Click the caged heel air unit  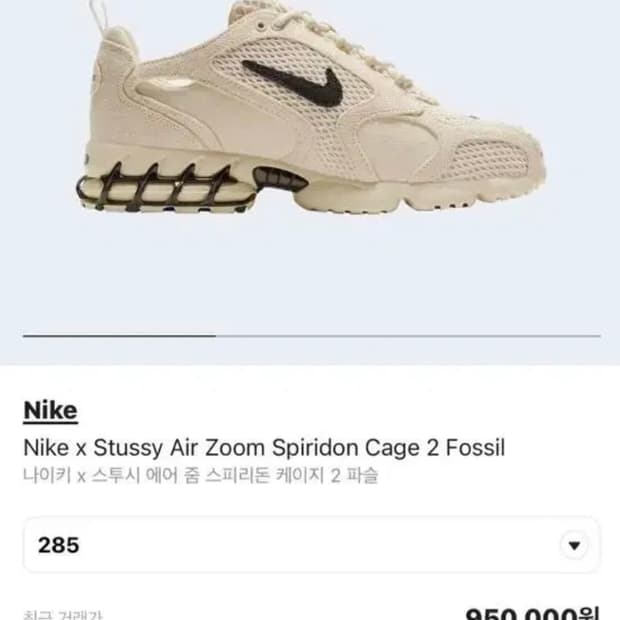coord(160,188)
